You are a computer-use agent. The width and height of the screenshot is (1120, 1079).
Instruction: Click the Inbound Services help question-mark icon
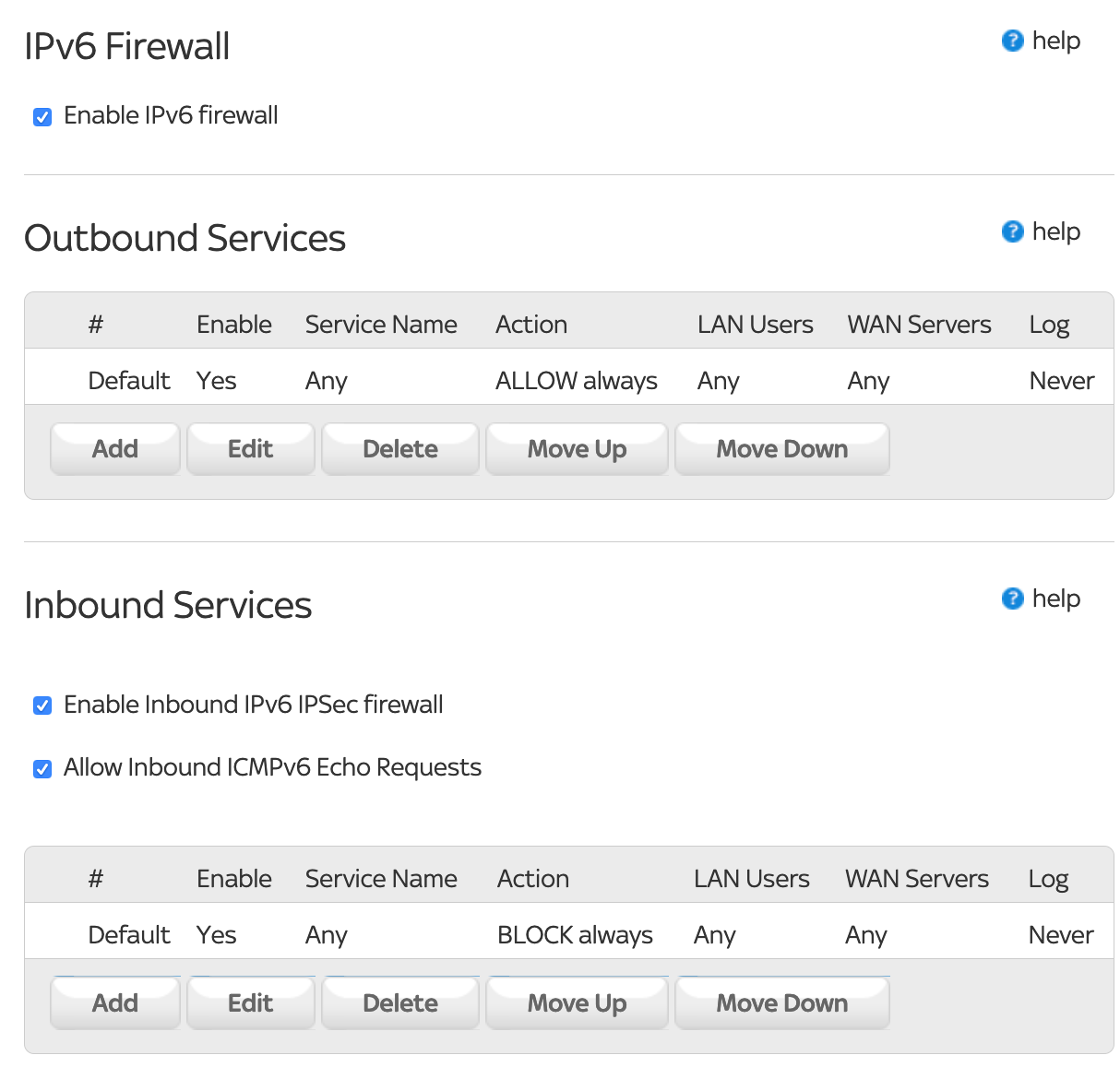pos(1012,599)
